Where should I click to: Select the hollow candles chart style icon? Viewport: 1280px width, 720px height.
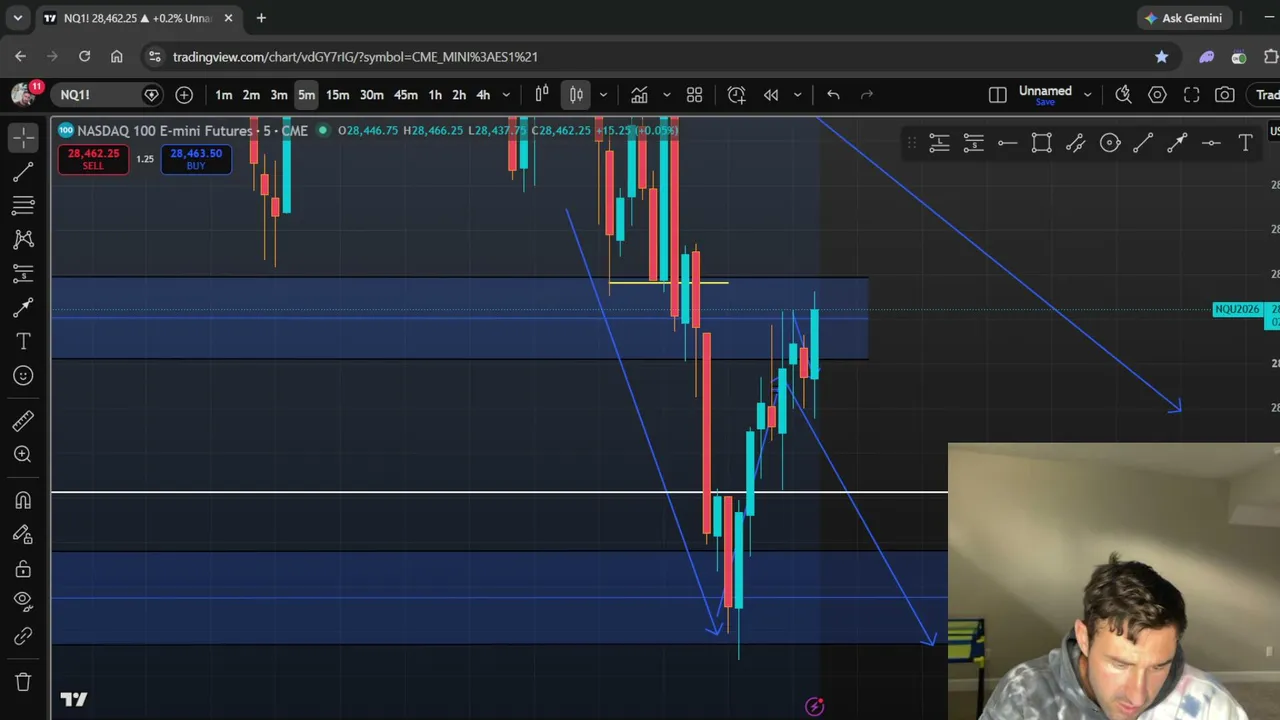point(542,95)
